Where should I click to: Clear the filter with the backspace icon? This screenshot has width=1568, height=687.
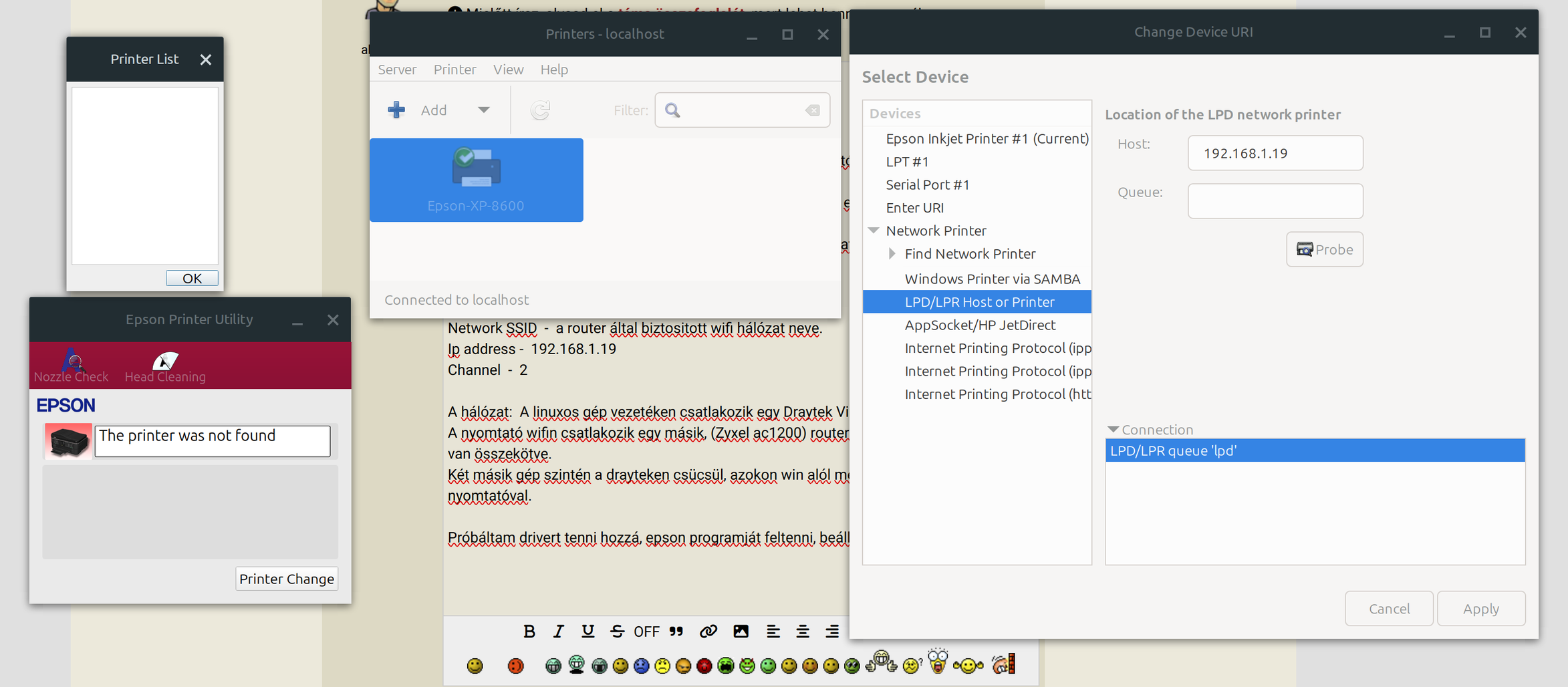coord(813,110)
